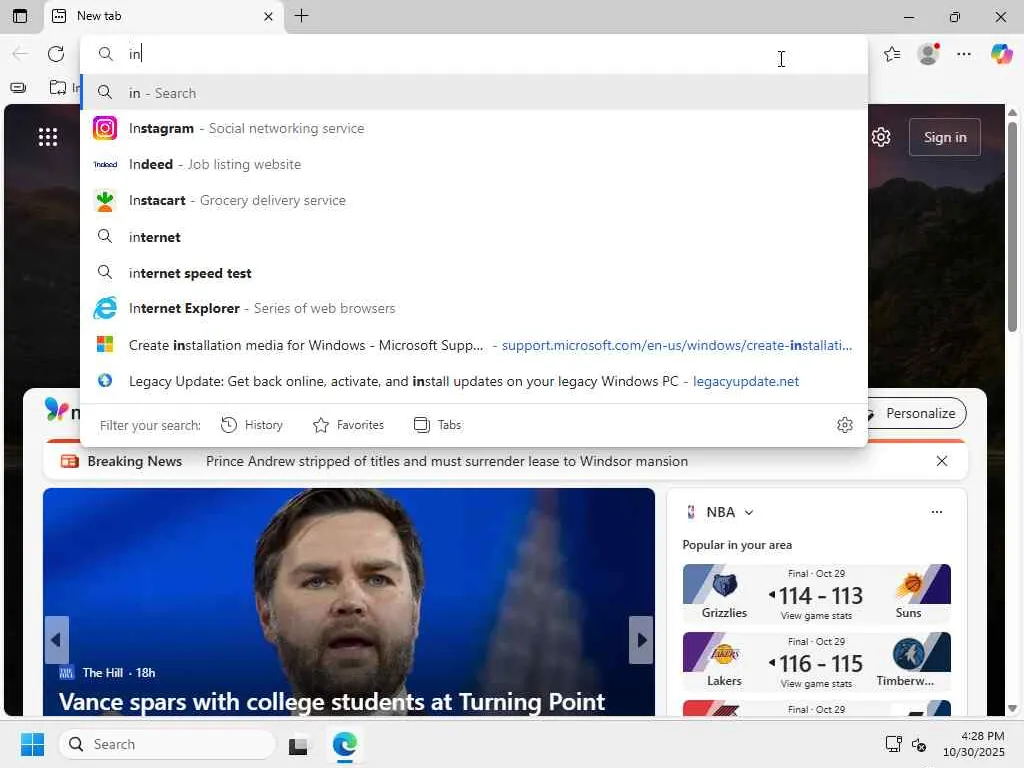Open the Vance spars with college students article
The width and height of the screenshot is (1024, 768).
pos(332,702)
